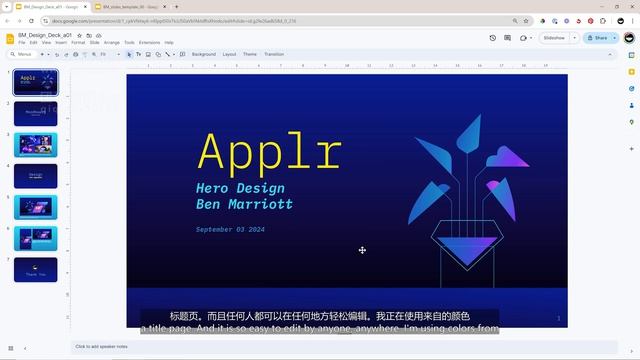Open the Help menu
Viewport: 640px width, 360px height.
(169, 42)
